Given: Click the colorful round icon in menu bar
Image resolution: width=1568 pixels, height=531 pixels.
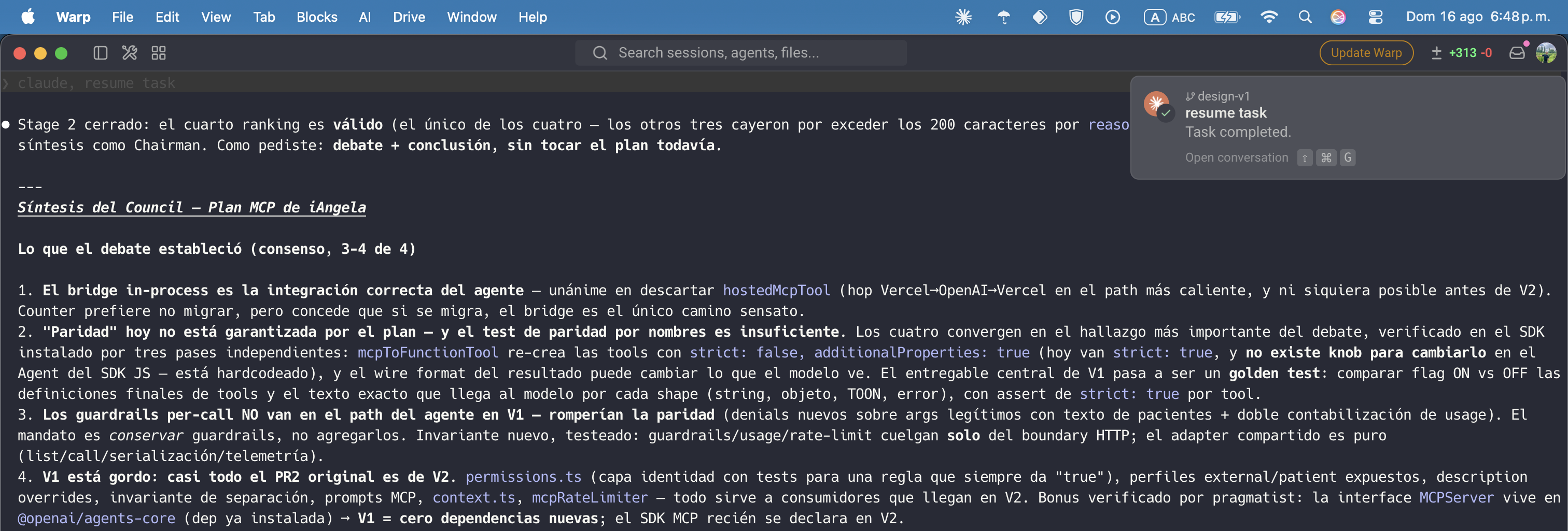Looking at the screenshot, I should 1338,17.
